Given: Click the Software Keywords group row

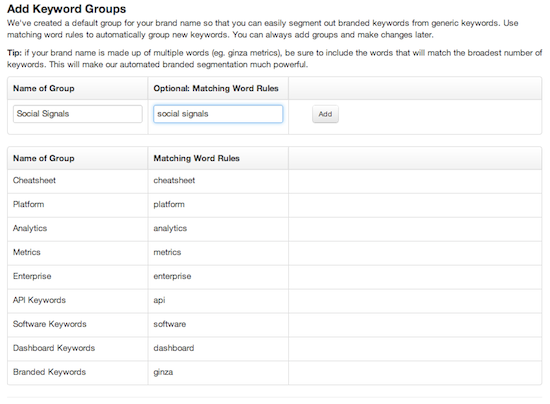Looking at the screenshot, I should 275,324.
